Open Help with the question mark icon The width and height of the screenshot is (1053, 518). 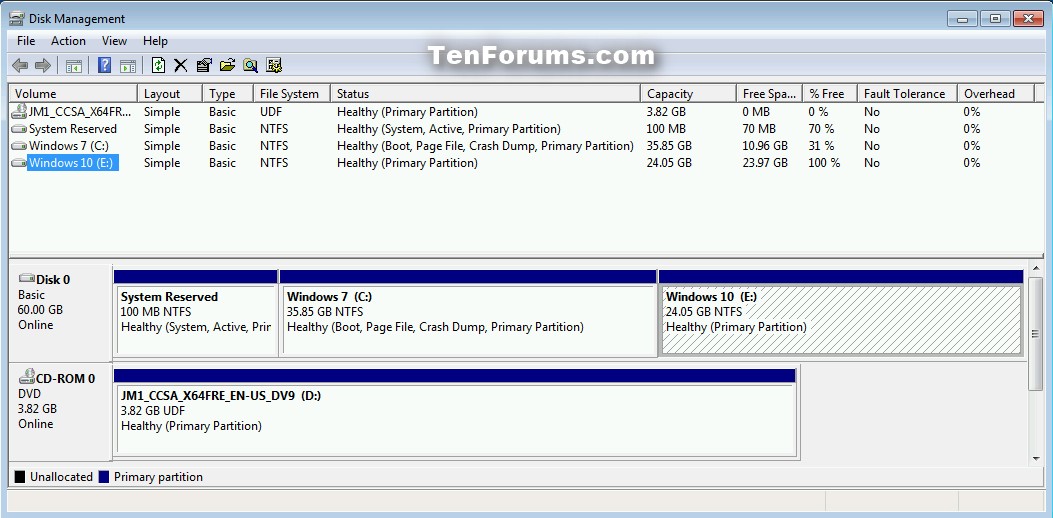[105, 65]
